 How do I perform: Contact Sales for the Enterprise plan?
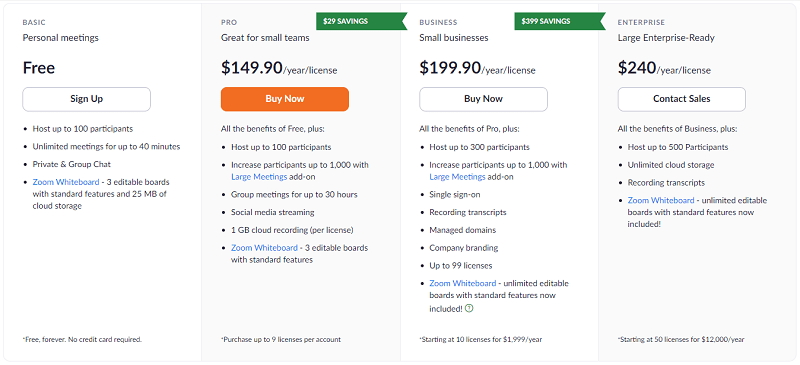[x=682, y=99]
